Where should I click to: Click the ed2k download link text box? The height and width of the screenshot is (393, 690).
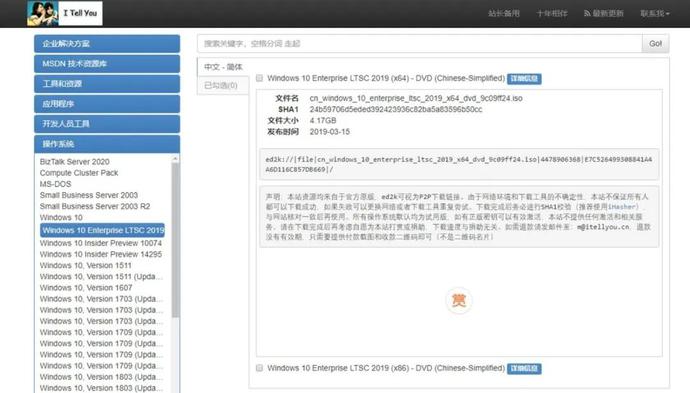click(x=459, y=164)
